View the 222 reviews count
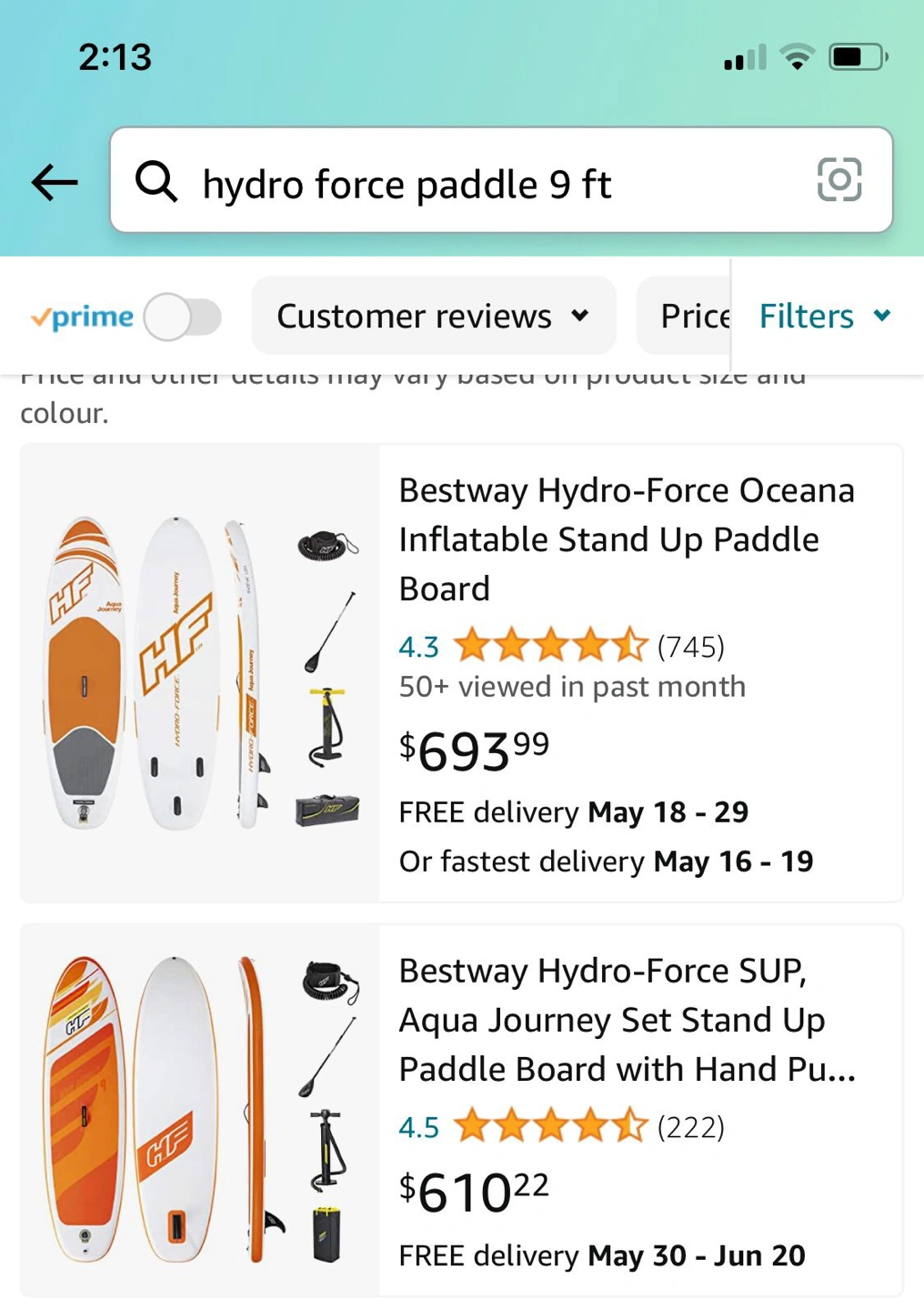The width and height of the screenshot is (924, 1310). click(691, 1127)
